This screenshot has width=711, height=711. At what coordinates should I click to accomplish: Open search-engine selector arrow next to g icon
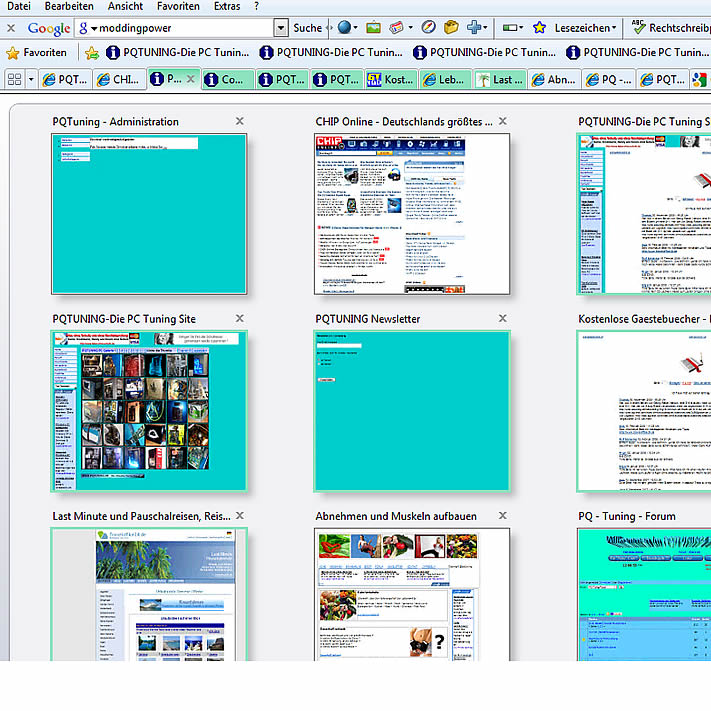click(94, 29)
